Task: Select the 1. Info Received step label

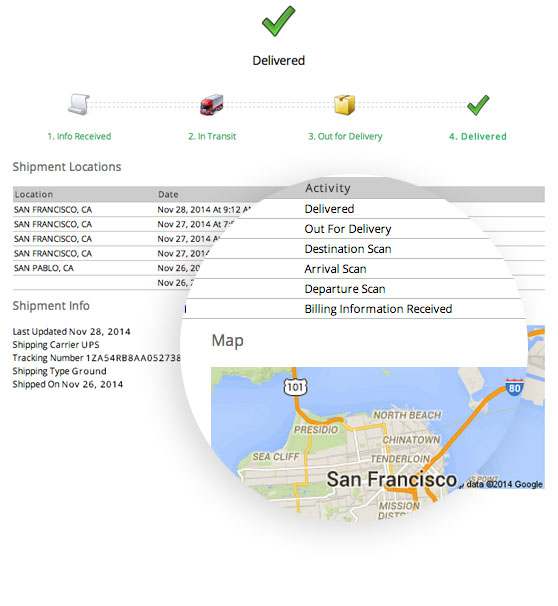Action: tap(79, 136)
